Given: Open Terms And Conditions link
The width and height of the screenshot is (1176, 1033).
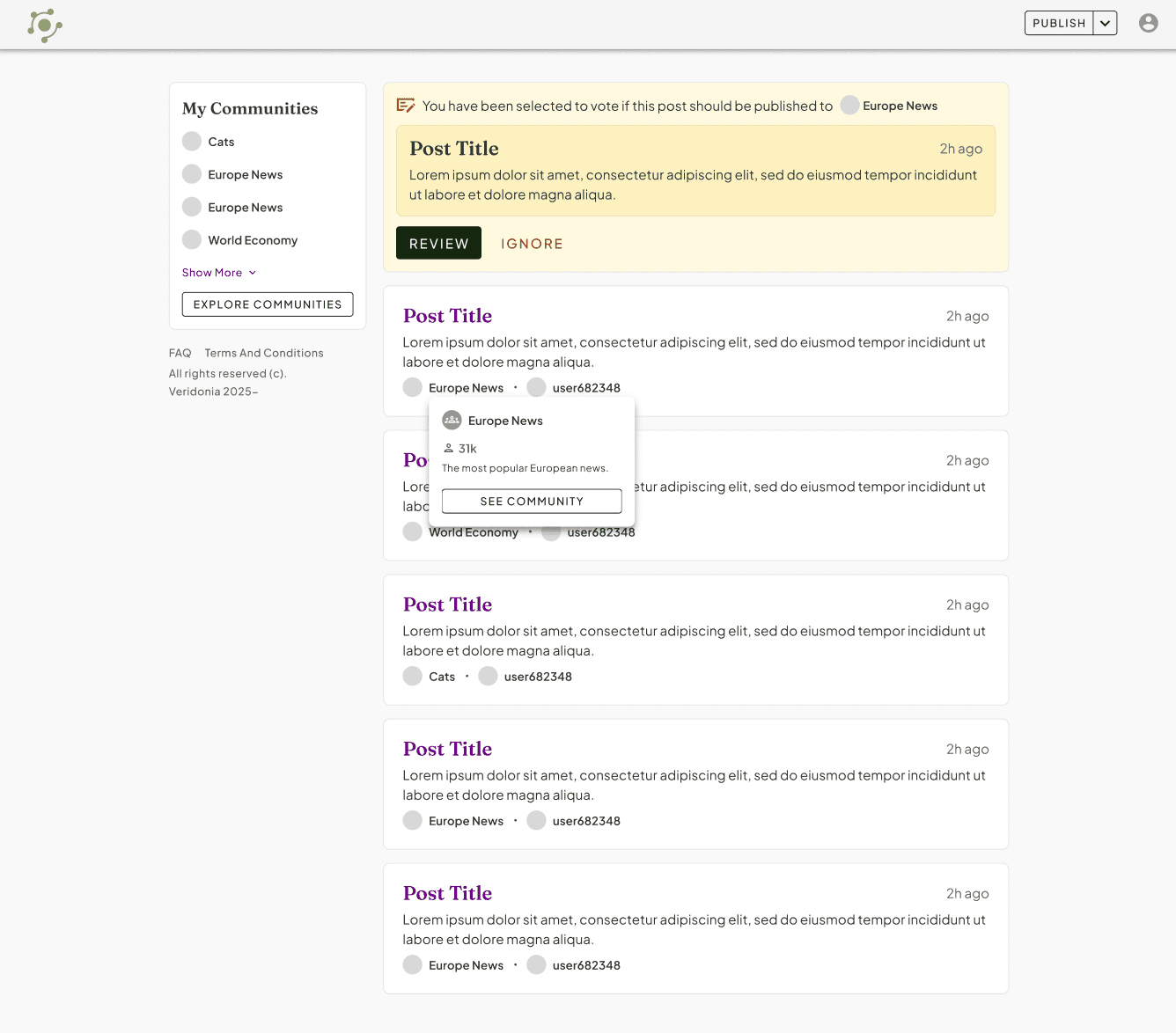Looking at the screenshot, I should (x=264, y=353).
